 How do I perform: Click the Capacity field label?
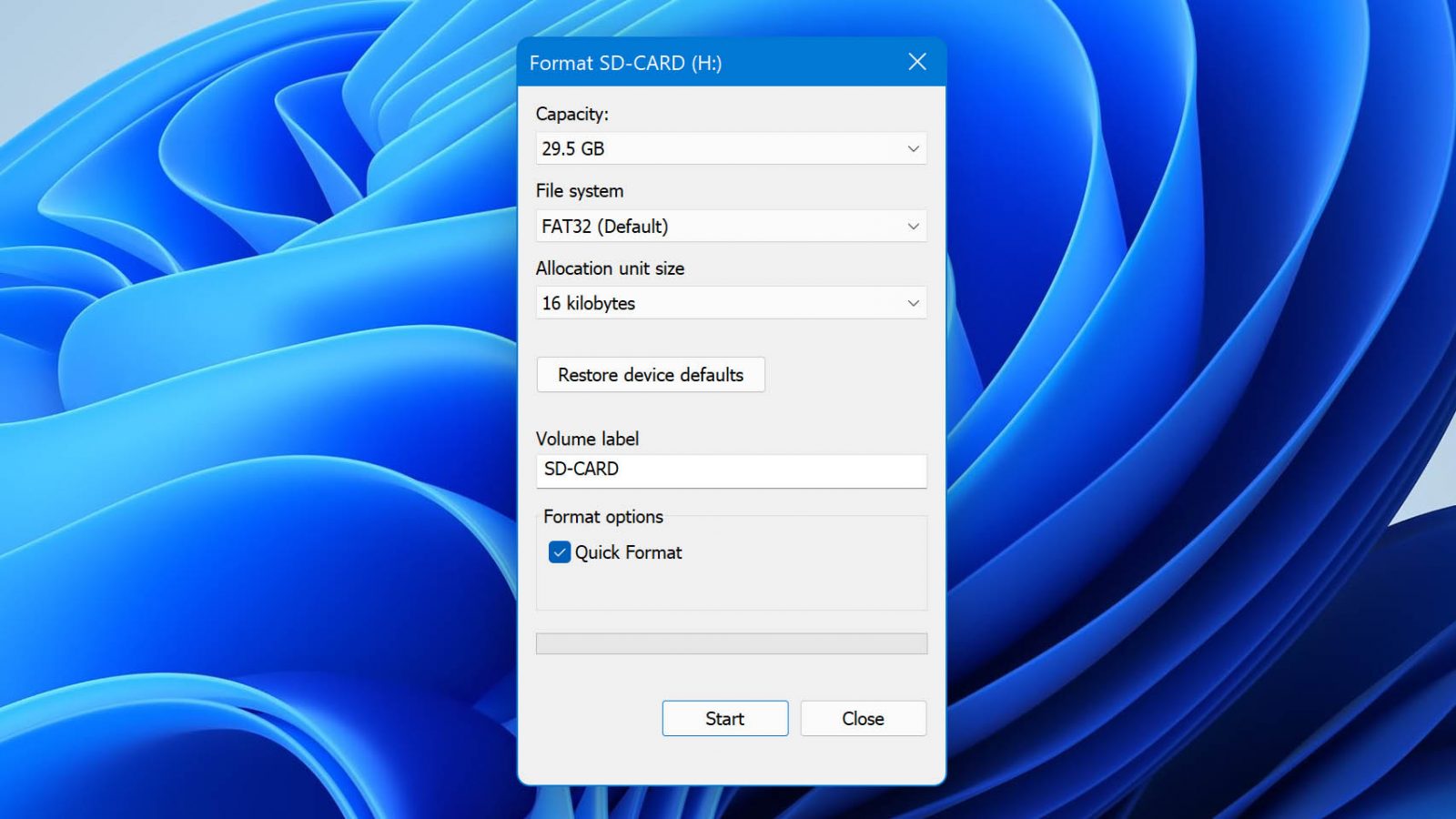[571, 114]
